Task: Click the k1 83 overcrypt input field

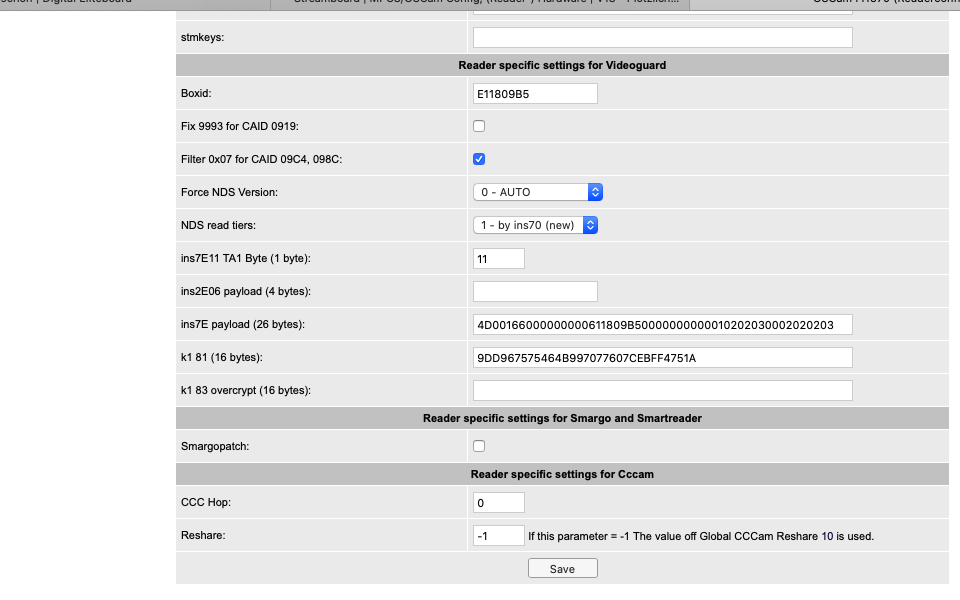Action: coord(662,391)
